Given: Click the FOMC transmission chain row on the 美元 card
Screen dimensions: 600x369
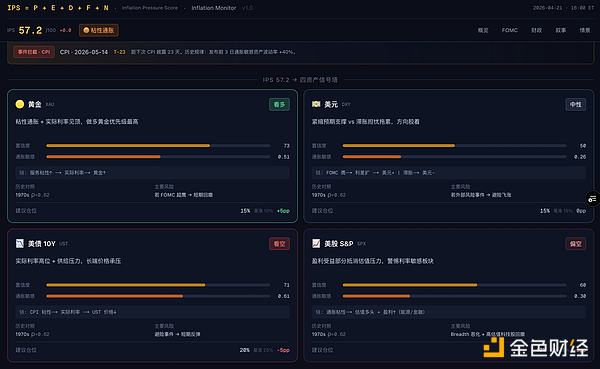Looking at the screenshot, I should coord(448,173).
